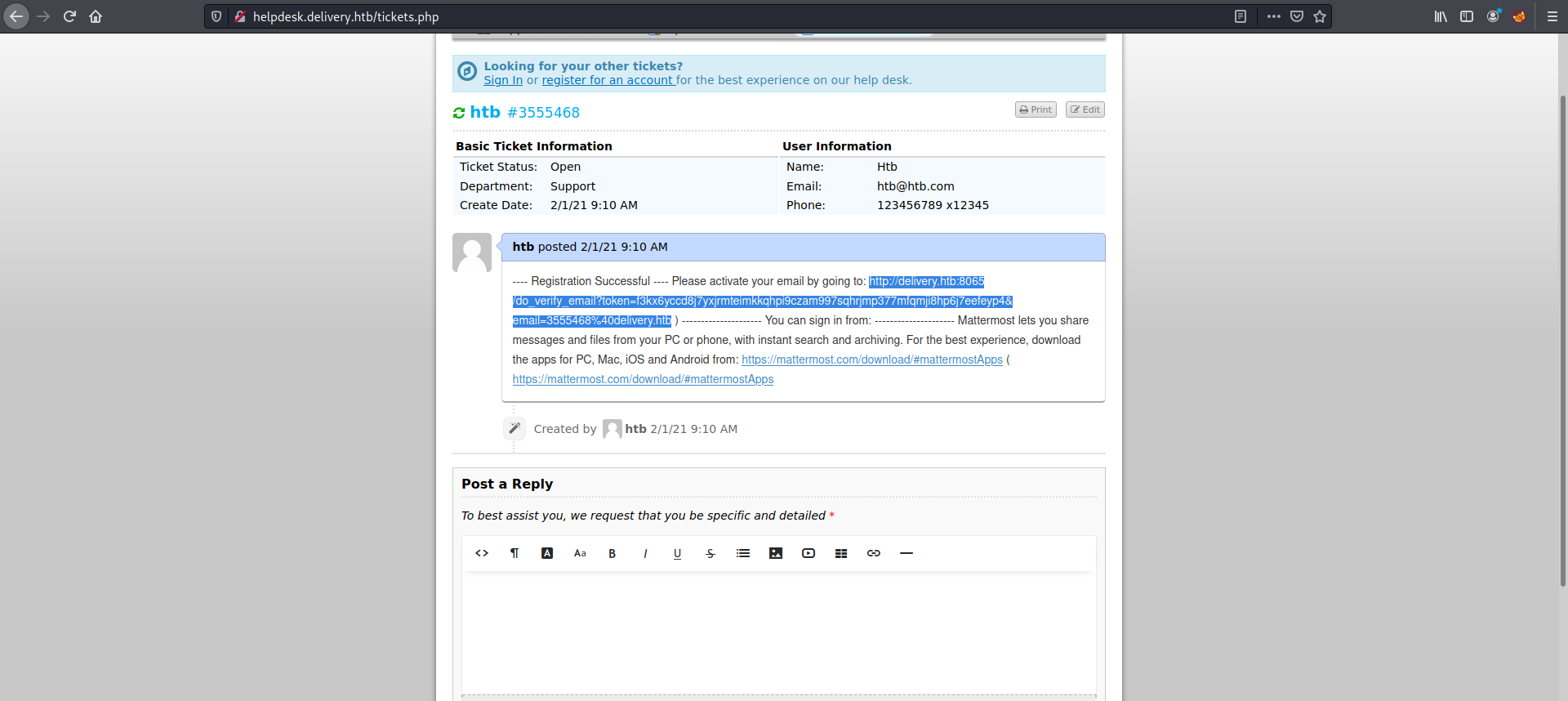
Task: Bookmark this page with the star
Action: tap(1320, 16)
